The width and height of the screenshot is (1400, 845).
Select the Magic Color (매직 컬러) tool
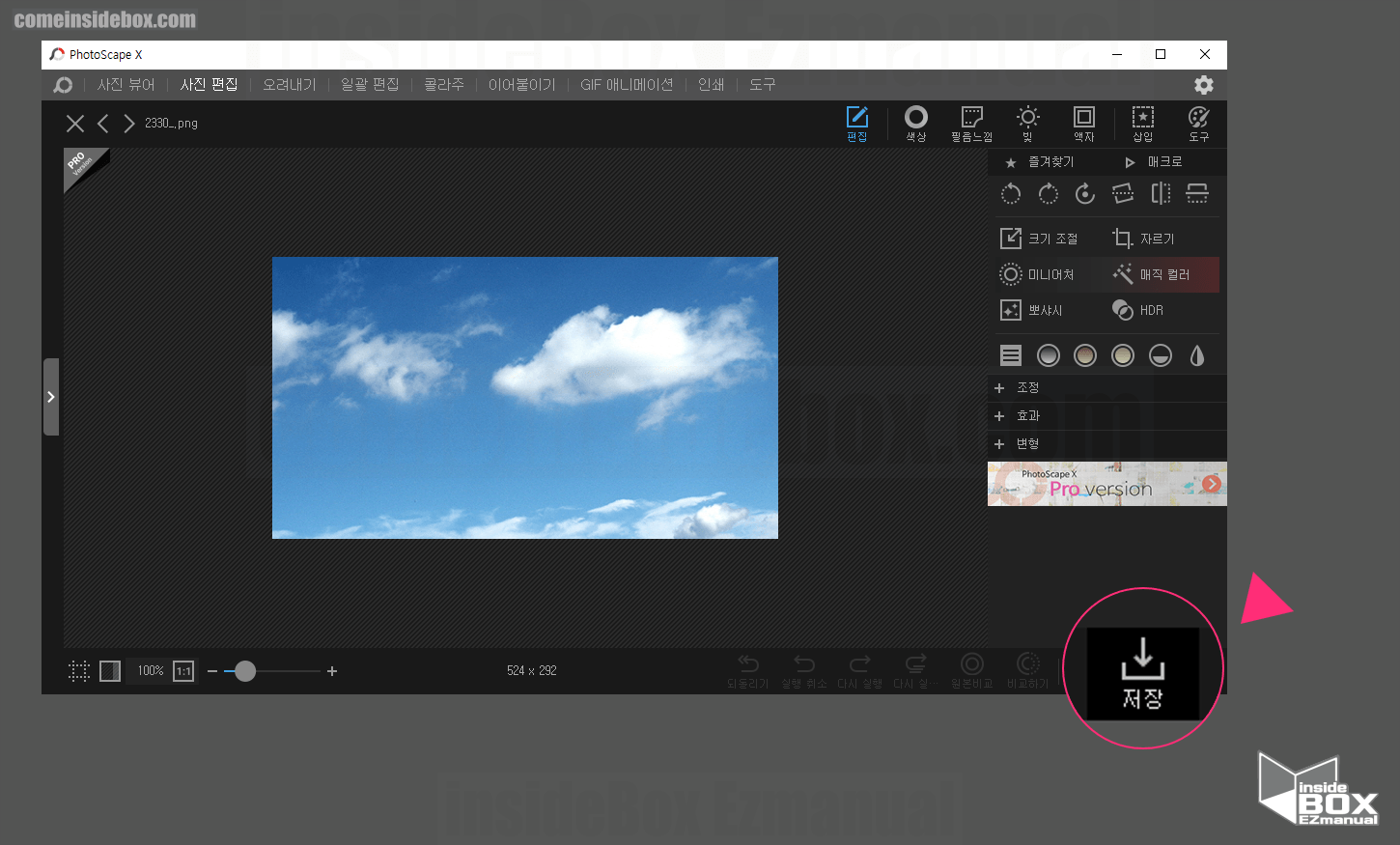click(x=1152, y=275)
